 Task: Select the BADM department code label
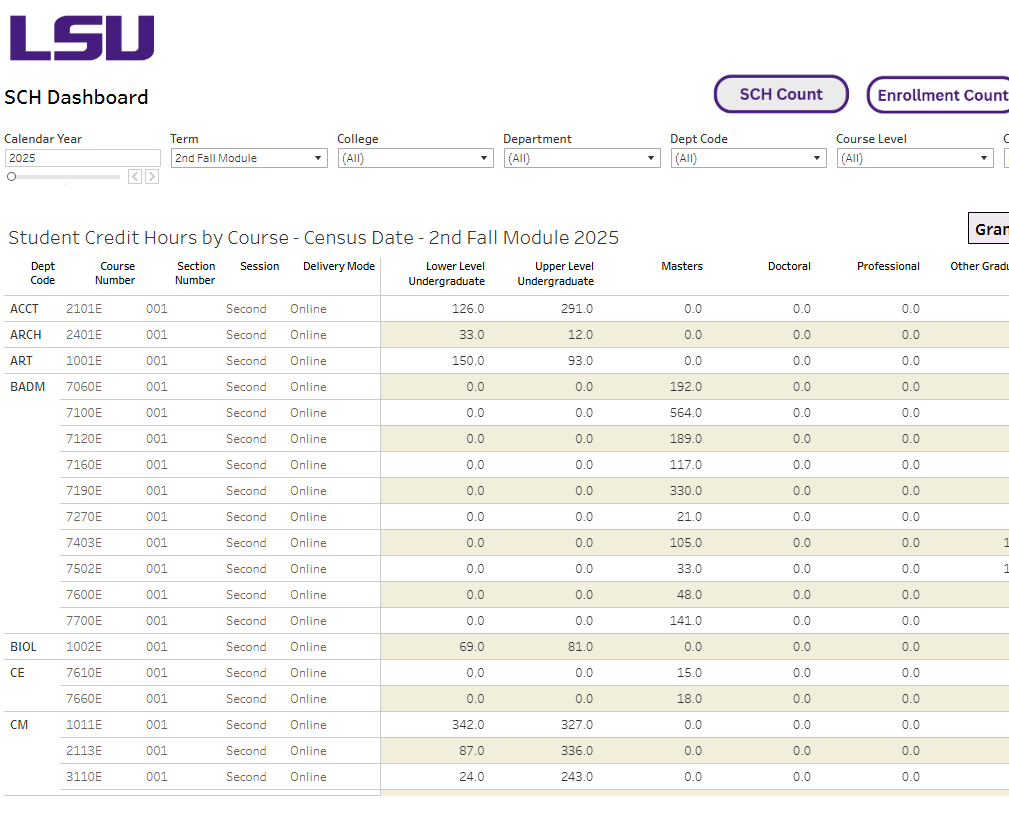pos(27,386)
